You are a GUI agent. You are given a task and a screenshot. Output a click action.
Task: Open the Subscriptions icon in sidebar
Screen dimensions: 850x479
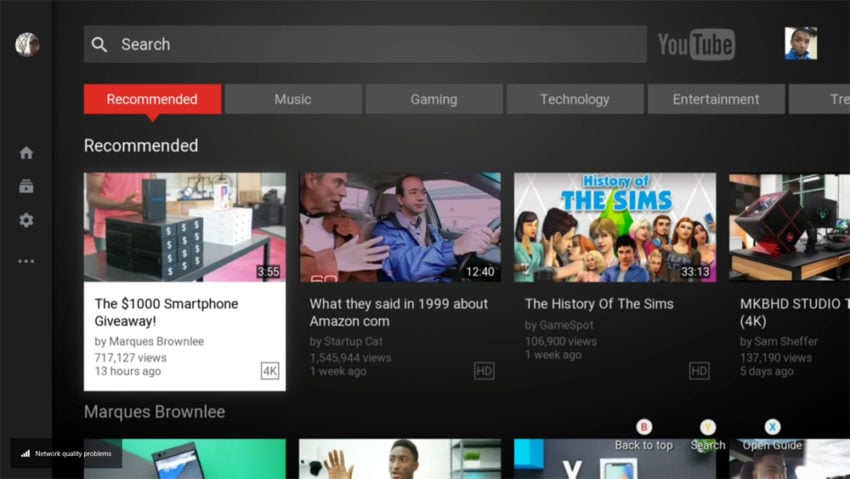(x=26, y=186)
